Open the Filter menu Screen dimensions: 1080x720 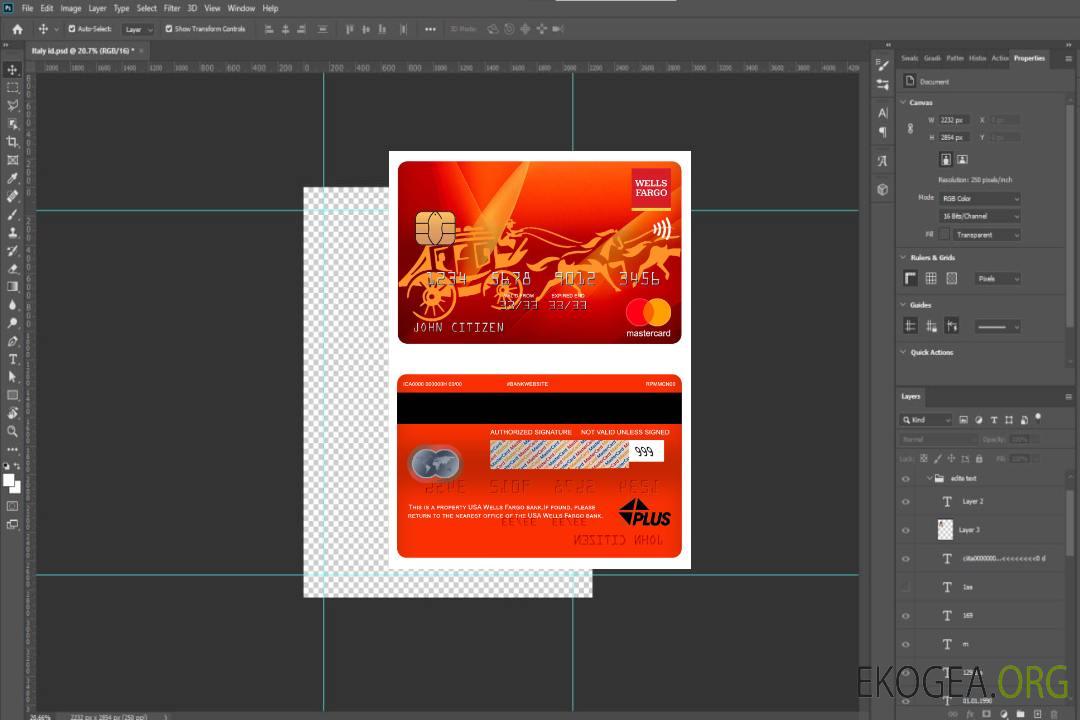click(172, 8)
